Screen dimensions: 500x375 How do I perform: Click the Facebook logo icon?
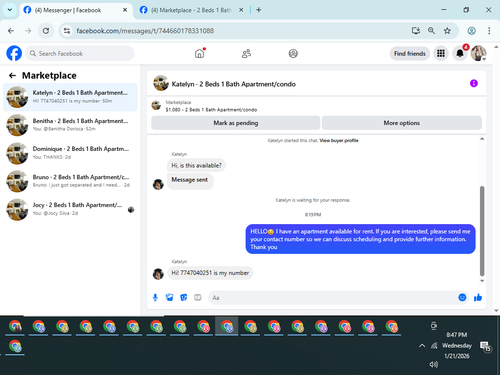pyautogui.click(x=14, y=53)
